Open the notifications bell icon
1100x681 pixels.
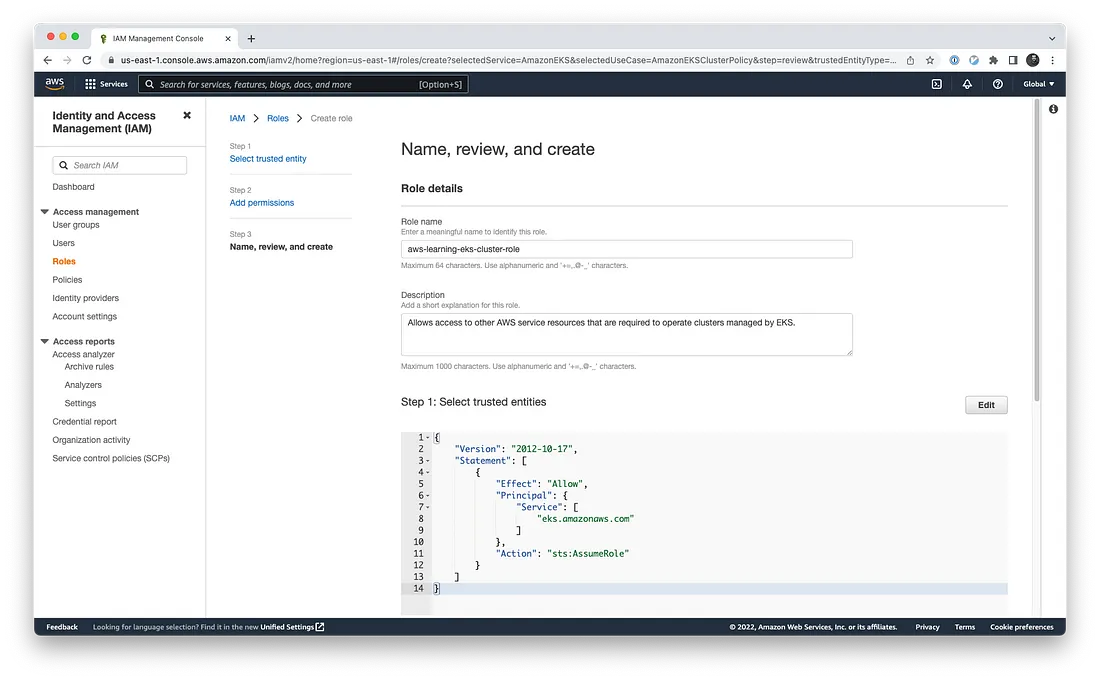pos(967,84)
